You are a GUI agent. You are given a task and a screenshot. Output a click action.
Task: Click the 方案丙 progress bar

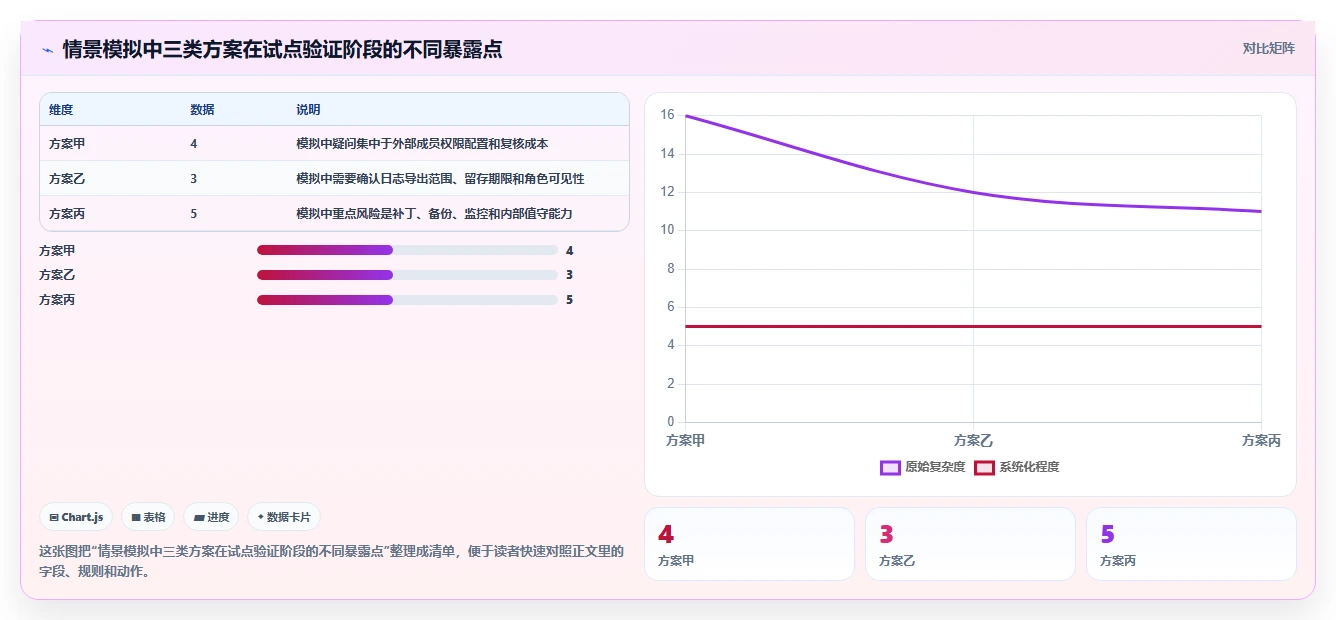[x=407, y=300]
